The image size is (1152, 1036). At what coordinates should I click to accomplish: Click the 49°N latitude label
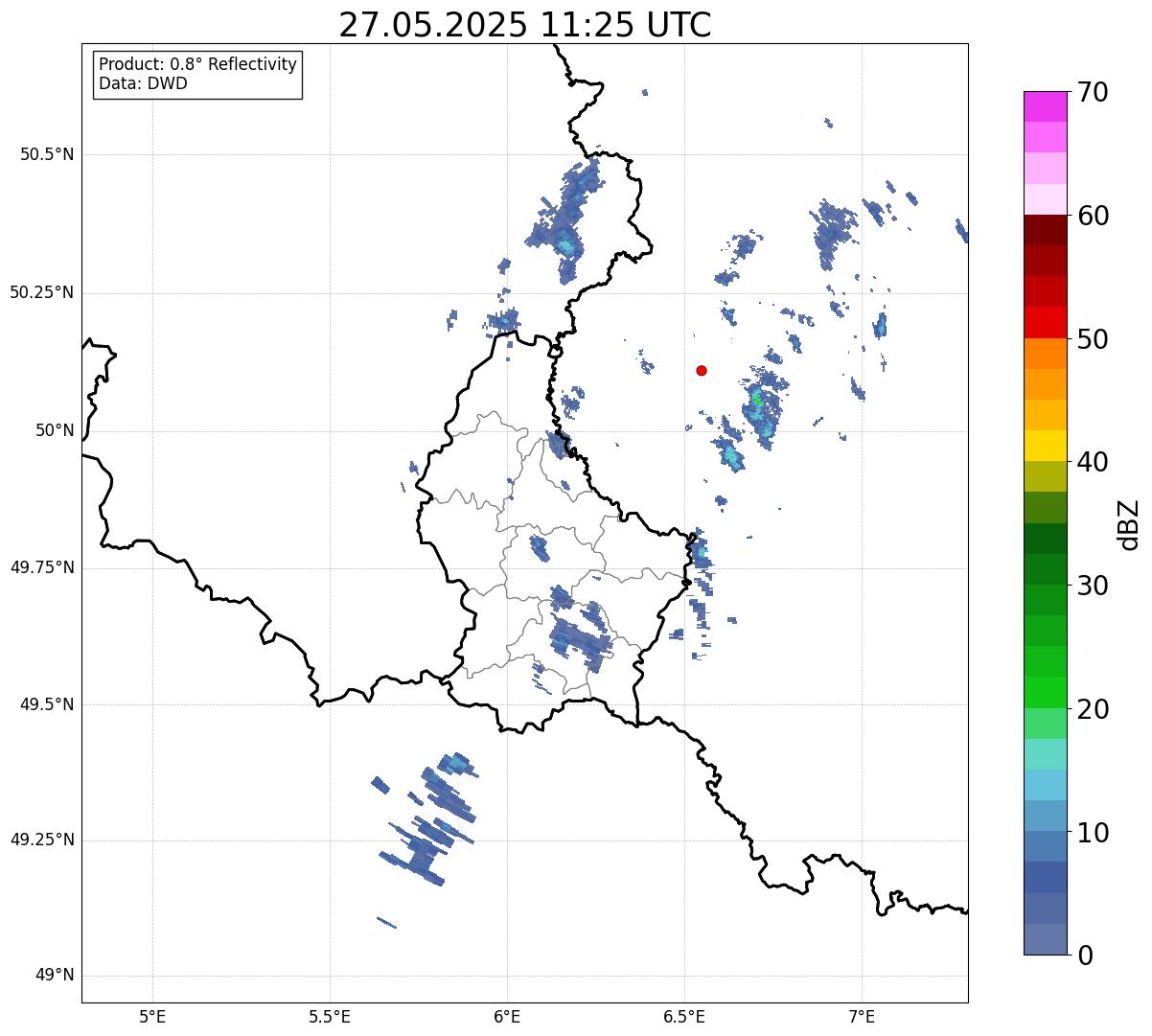pos(55,976)
